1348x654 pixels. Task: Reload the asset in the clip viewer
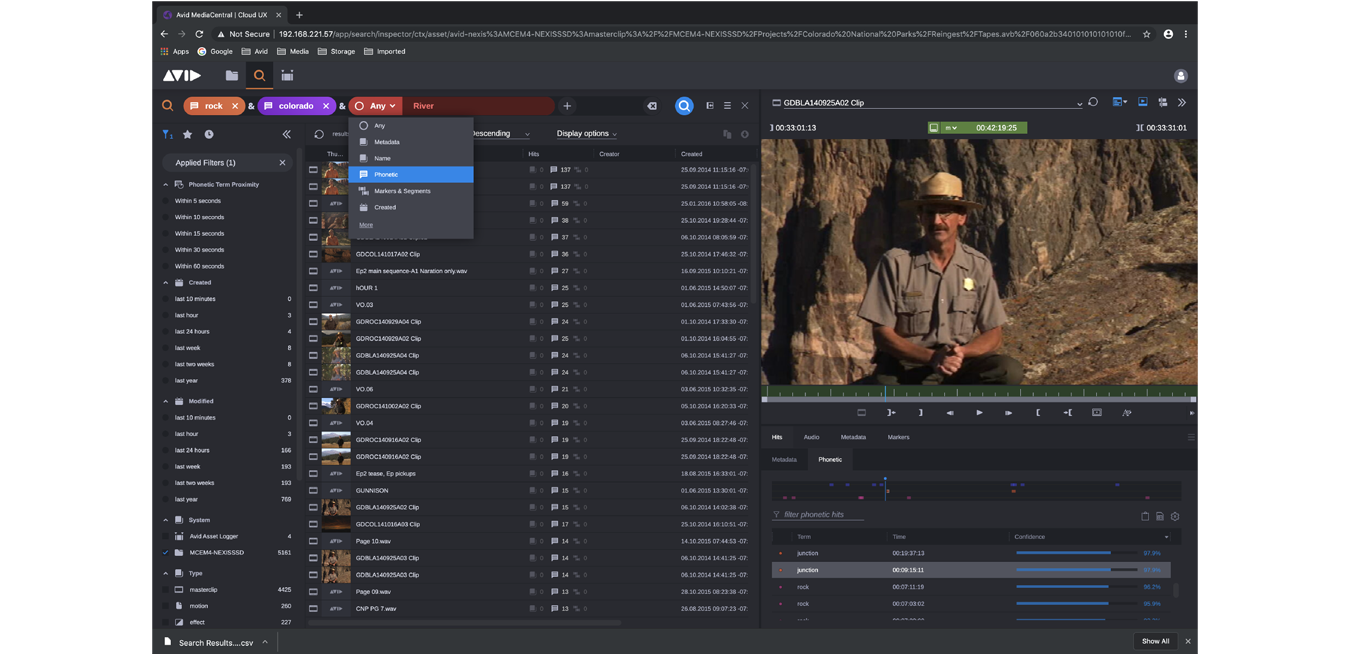(x=1093, y=102)
